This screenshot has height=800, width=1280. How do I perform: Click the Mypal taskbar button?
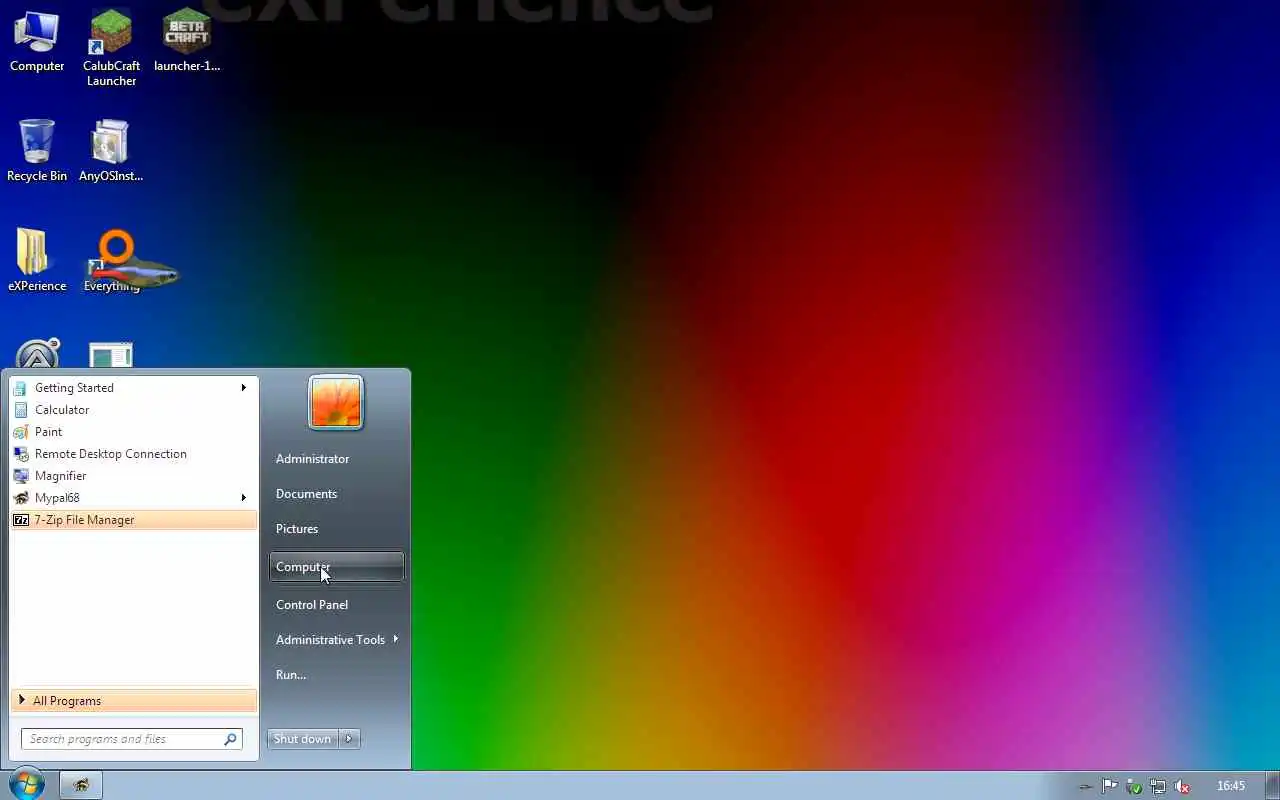point(81,786)
